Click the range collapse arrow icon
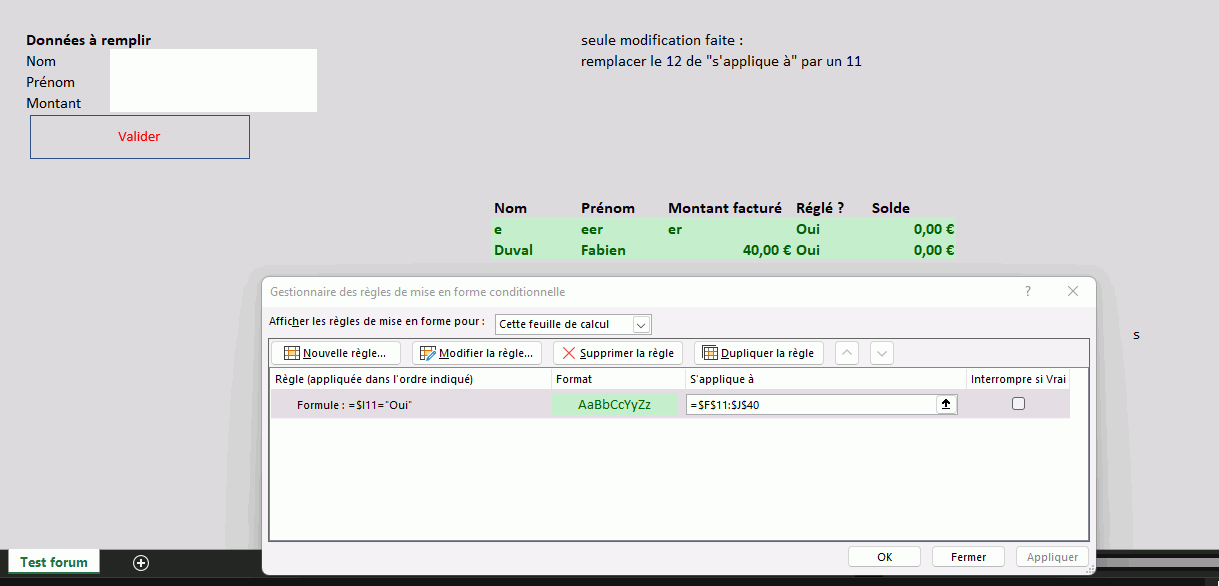1219x586 pixels. [x=946, y=404]
